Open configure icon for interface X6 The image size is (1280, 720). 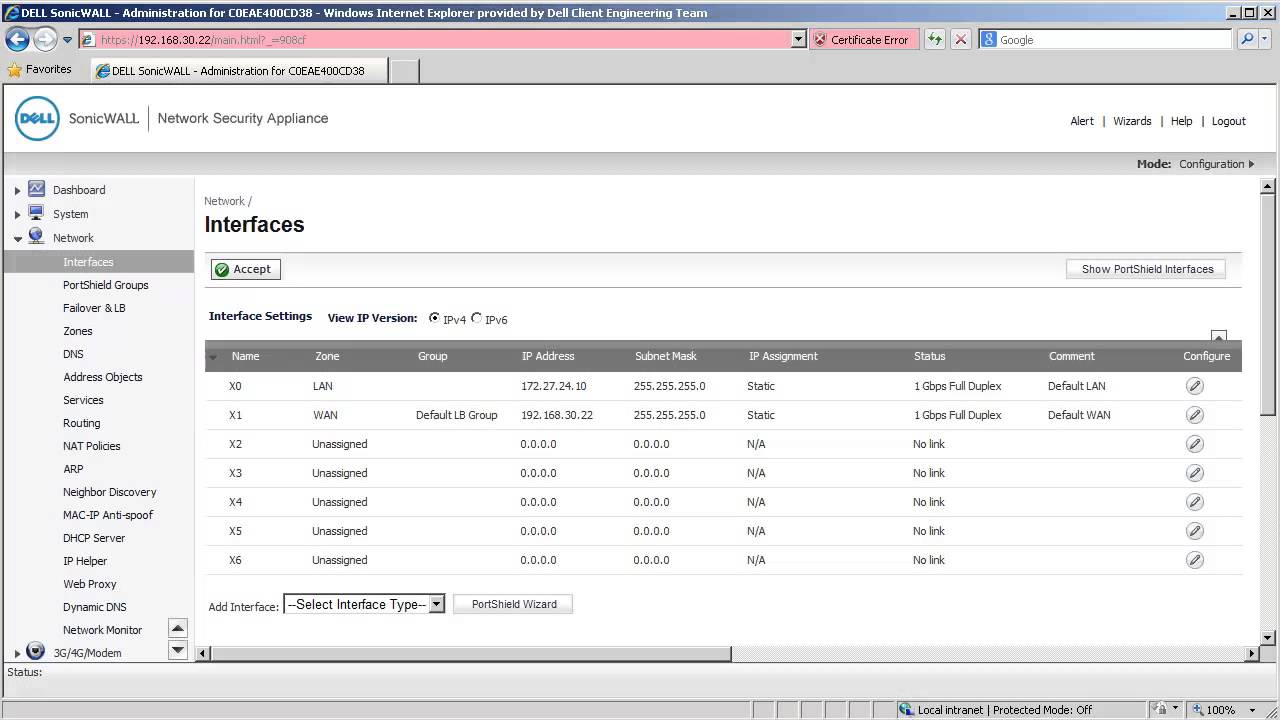click(1194, 560)
